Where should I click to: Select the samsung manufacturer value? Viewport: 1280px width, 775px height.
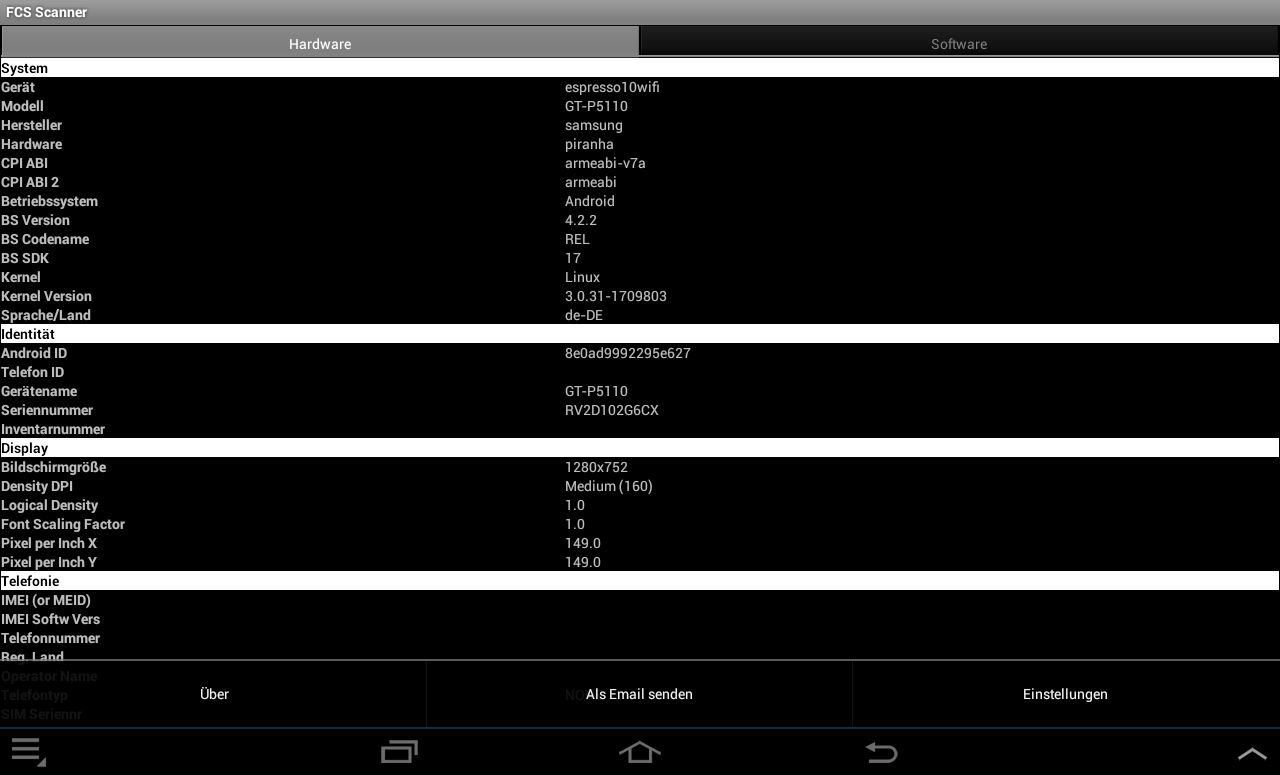pos(594,125)
